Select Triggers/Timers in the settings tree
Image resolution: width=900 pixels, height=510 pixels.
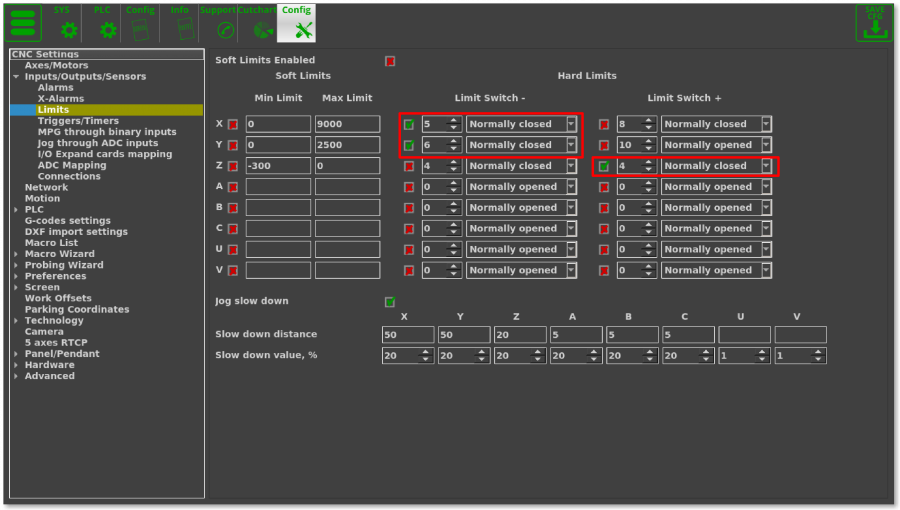tap(78, 121)
